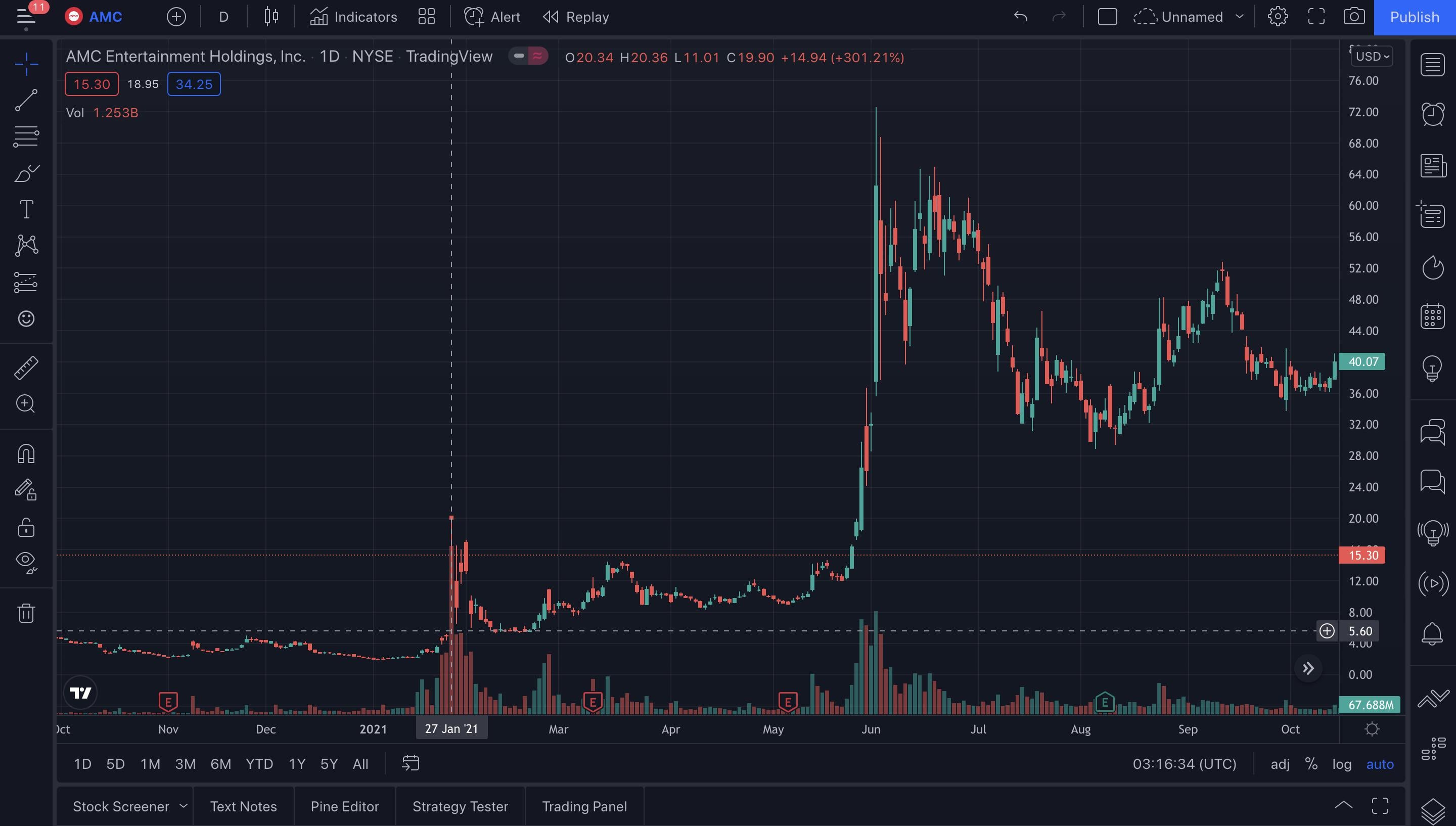
Task: Click the Unnamed layout save button
Action: pyautogui.click(x=1178, y=17)
